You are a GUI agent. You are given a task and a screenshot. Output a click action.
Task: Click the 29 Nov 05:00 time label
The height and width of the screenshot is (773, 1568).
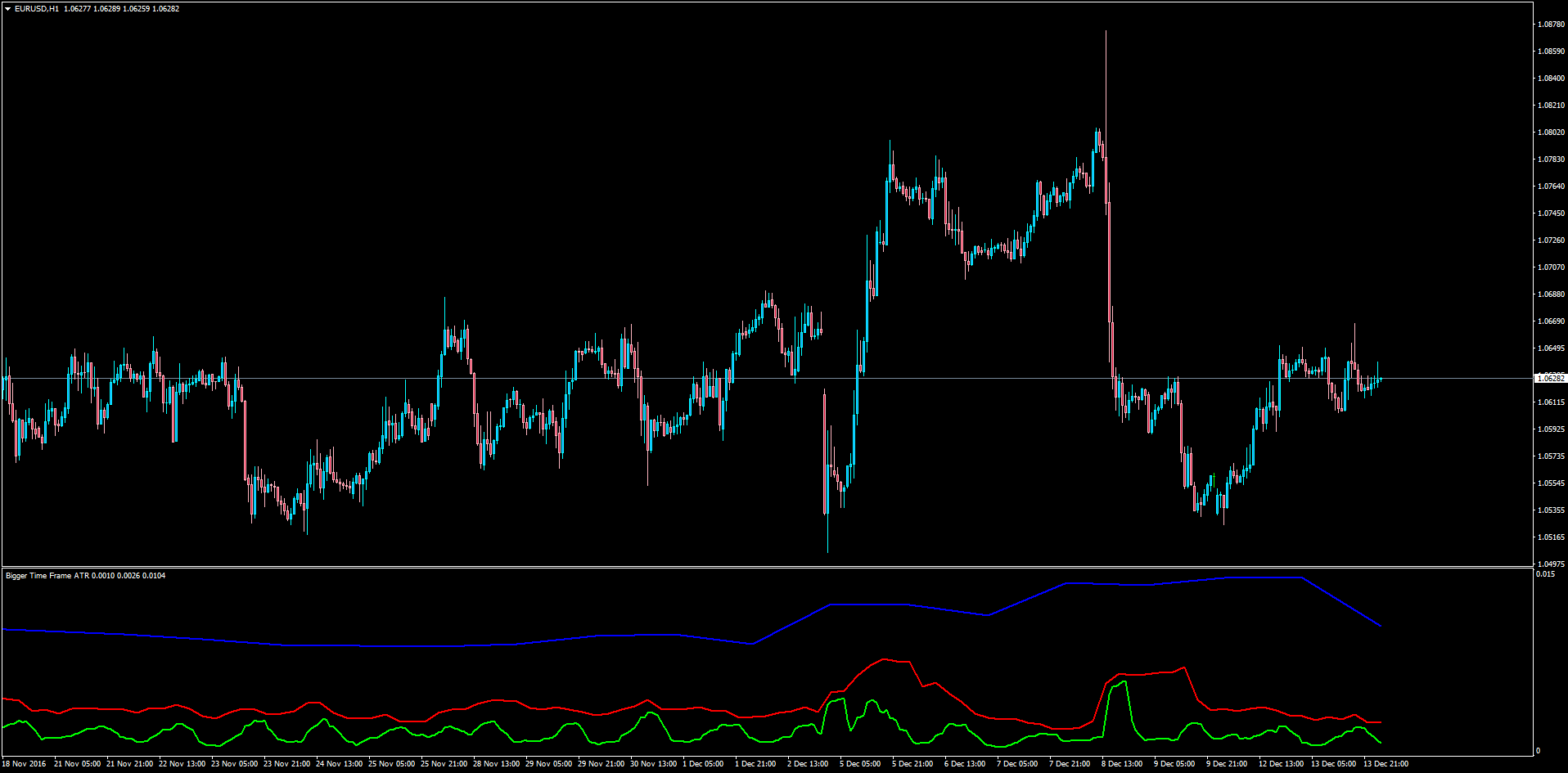pyautogui.click(x=548, y=764)
